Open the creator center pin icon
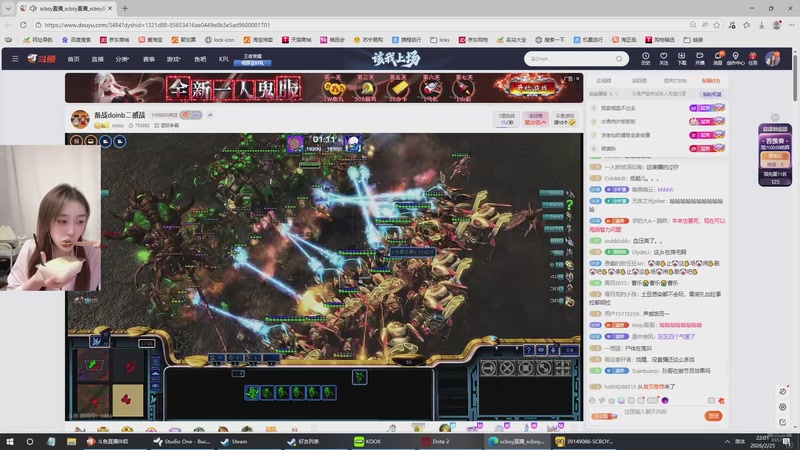The height and width of the screenshot is (450, 800). point(735,58)
